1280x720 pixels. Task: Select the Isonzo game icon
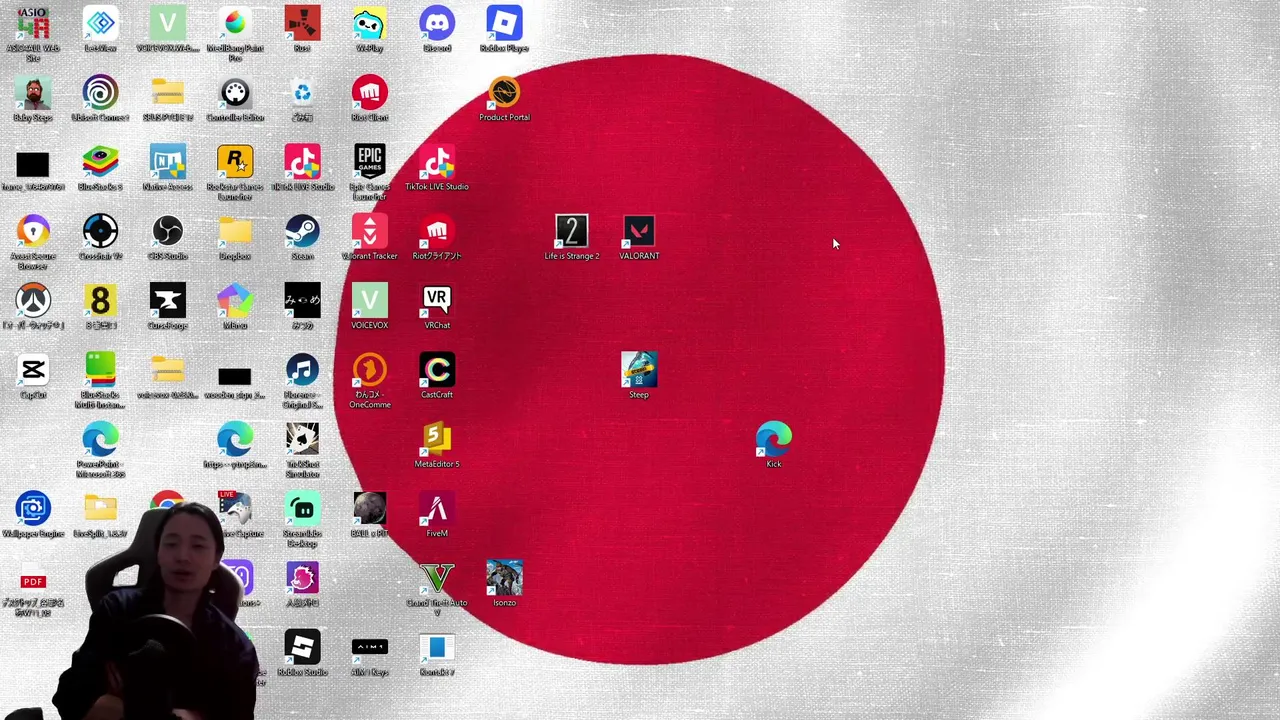pos(504,579)
